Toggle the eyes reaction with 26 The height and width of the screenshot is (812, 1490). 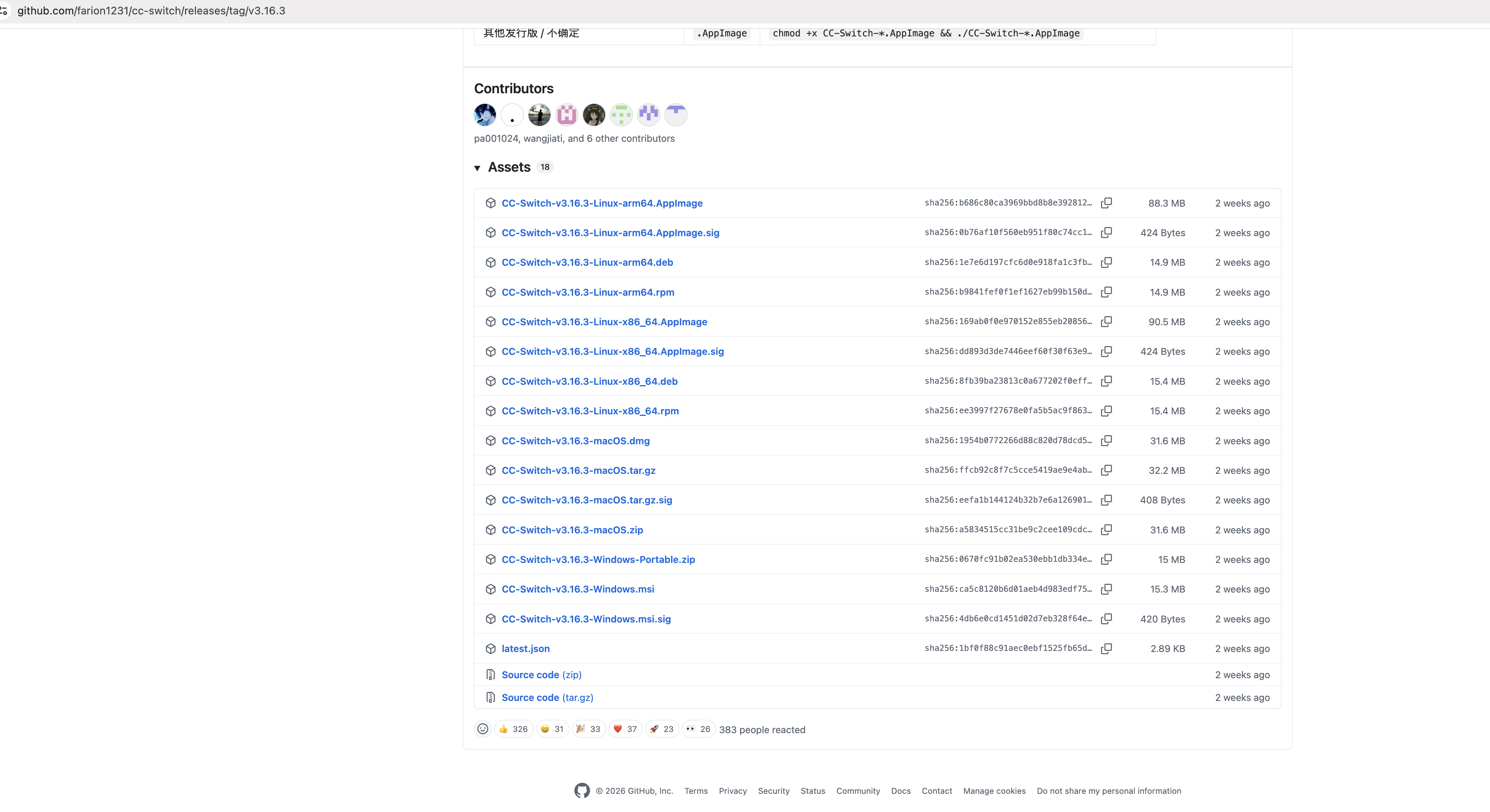point(698,729)
